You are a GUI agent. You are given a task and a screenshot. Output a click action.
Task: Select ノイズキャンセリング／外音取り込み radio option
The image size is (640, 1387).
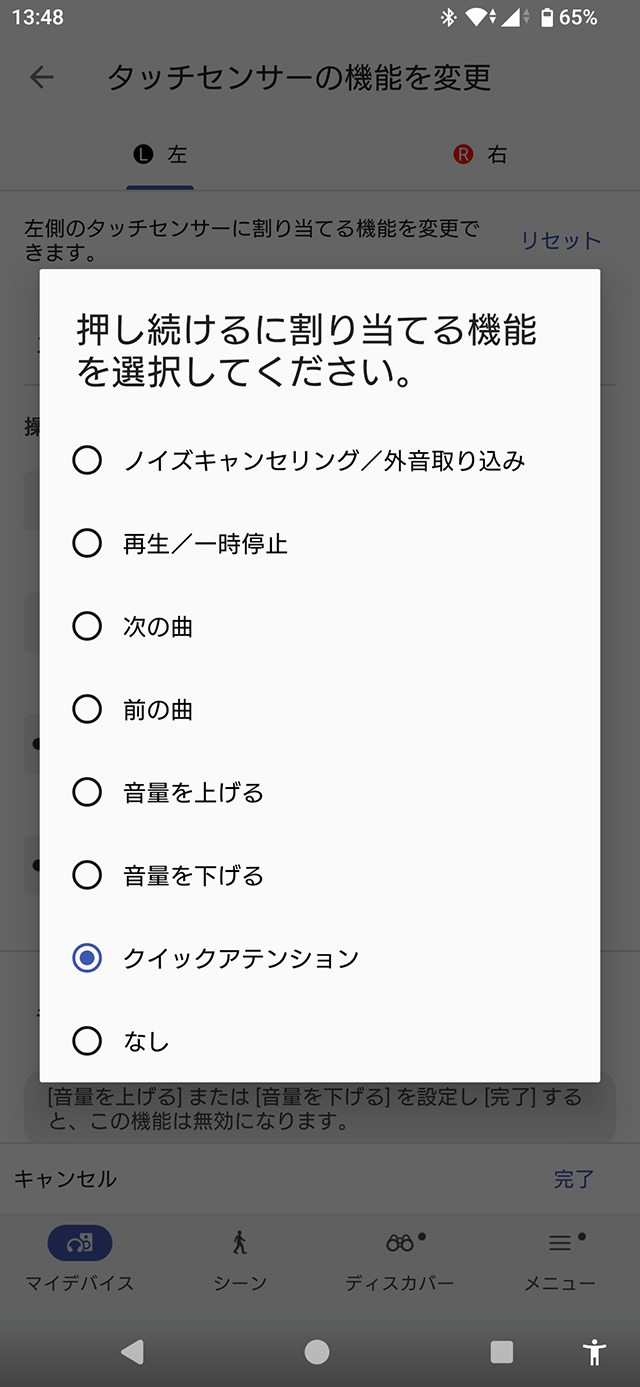(88, 461)
